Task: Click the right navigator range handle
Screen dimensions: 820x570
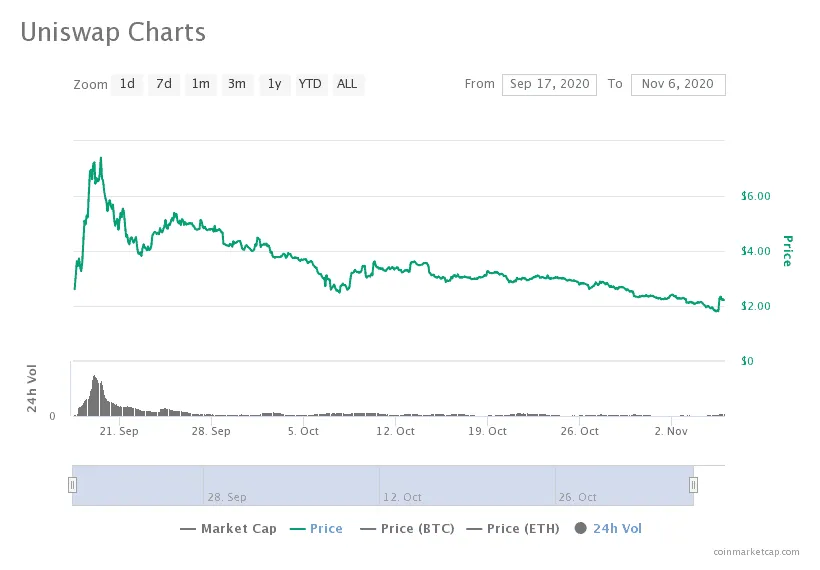Action: point(693,485)
